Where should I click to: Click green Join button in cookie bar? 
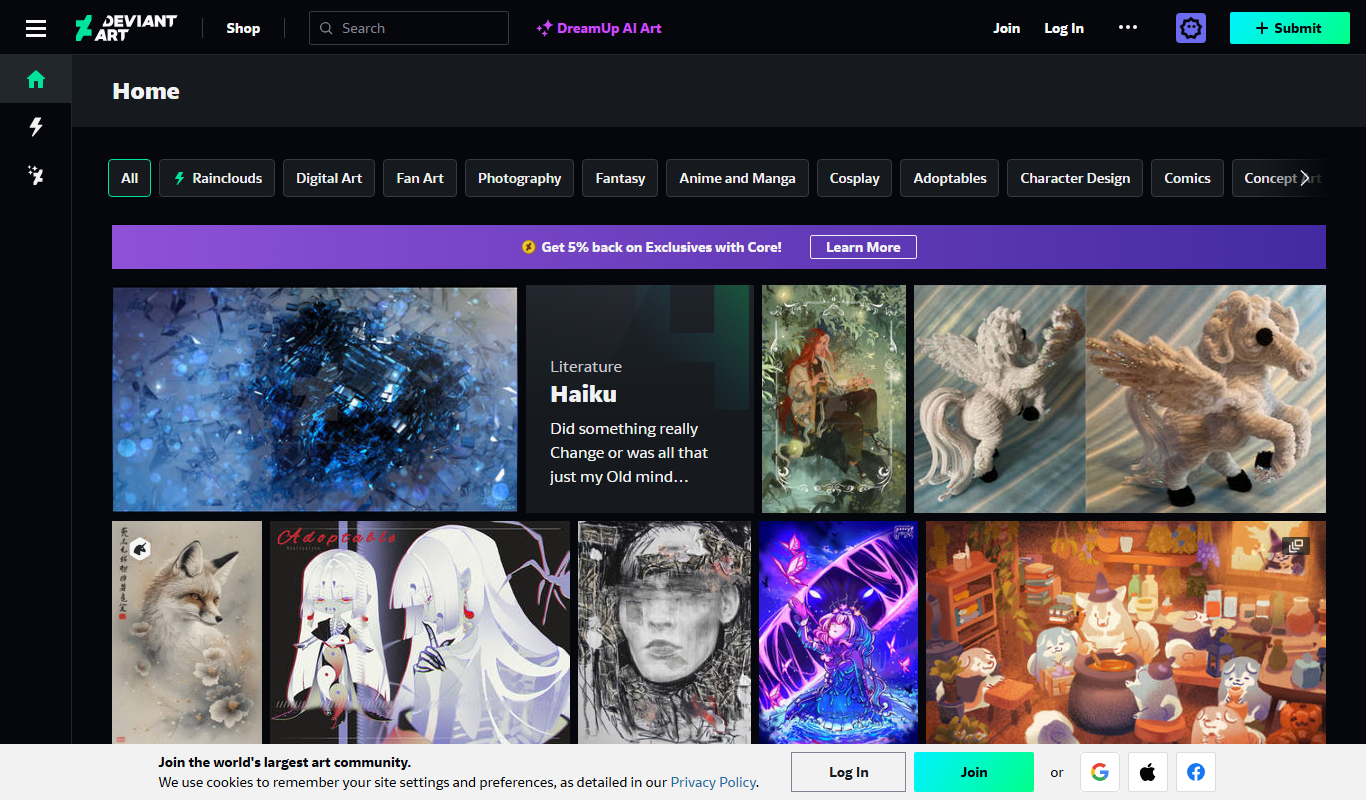tap(974, 772)
